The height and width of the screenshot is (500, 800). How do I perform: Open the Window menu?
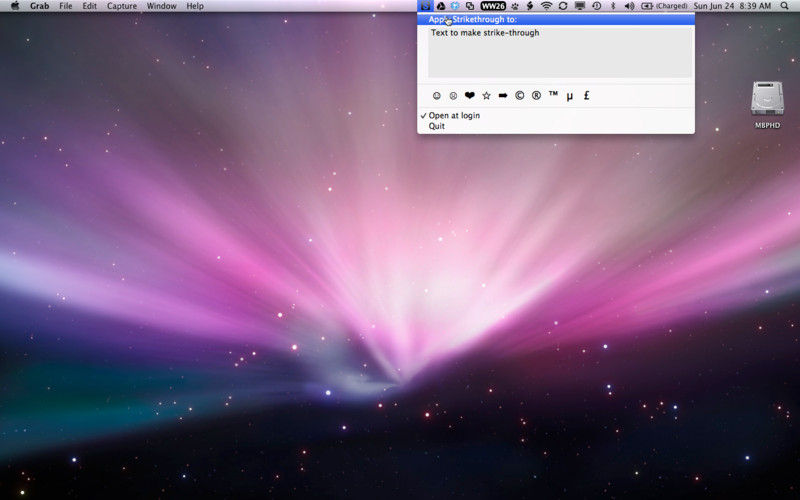[x=161, y=6]
